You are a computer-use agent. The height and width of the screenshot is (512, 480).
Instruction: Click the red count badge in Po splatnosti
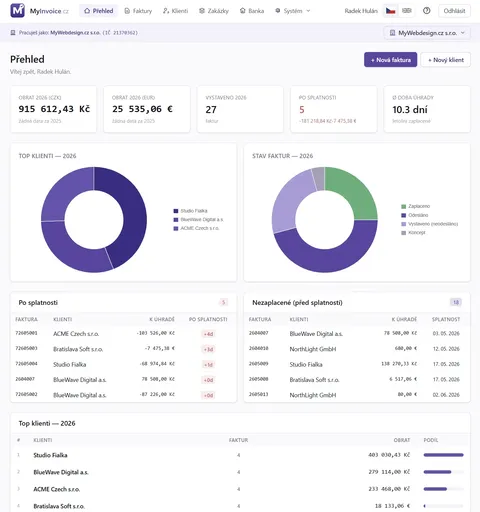(x=223, y=302)
